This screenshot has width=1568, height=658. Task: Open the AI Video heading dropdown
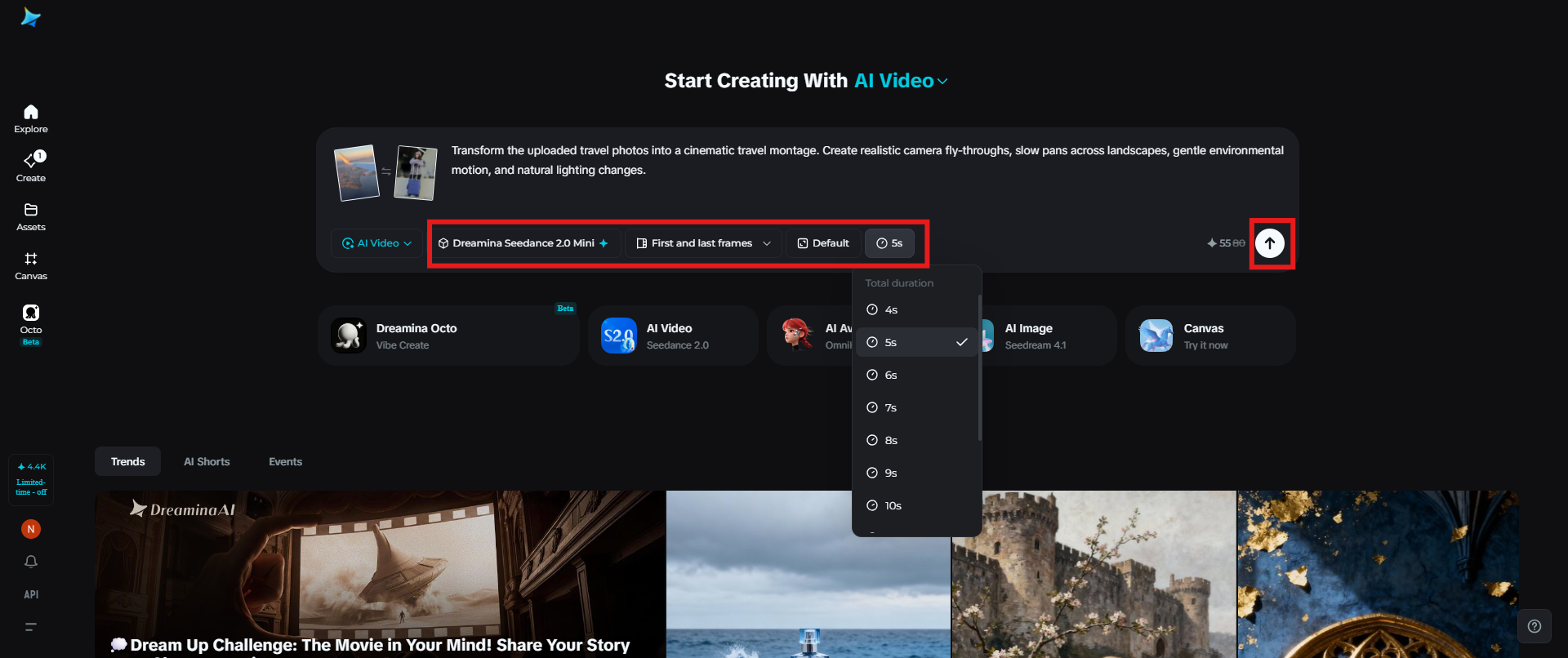point(901,81)
